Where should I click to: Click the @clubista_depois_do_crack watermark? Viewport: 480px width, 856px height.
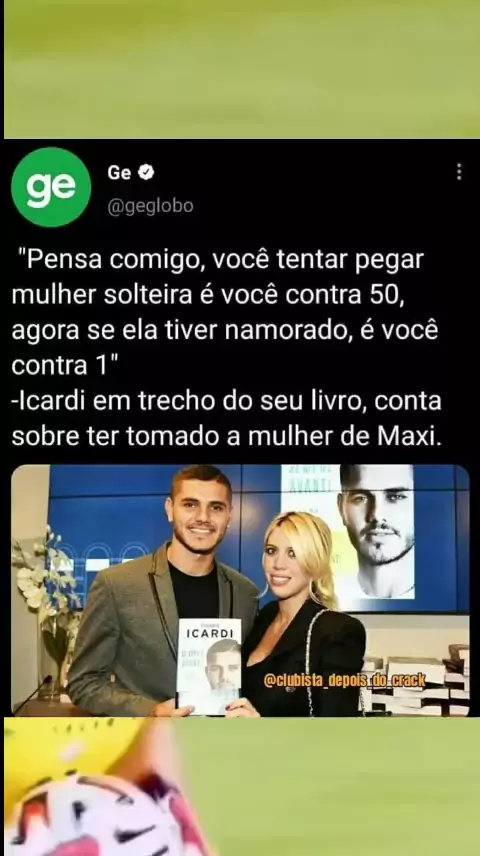click(345, 680)
